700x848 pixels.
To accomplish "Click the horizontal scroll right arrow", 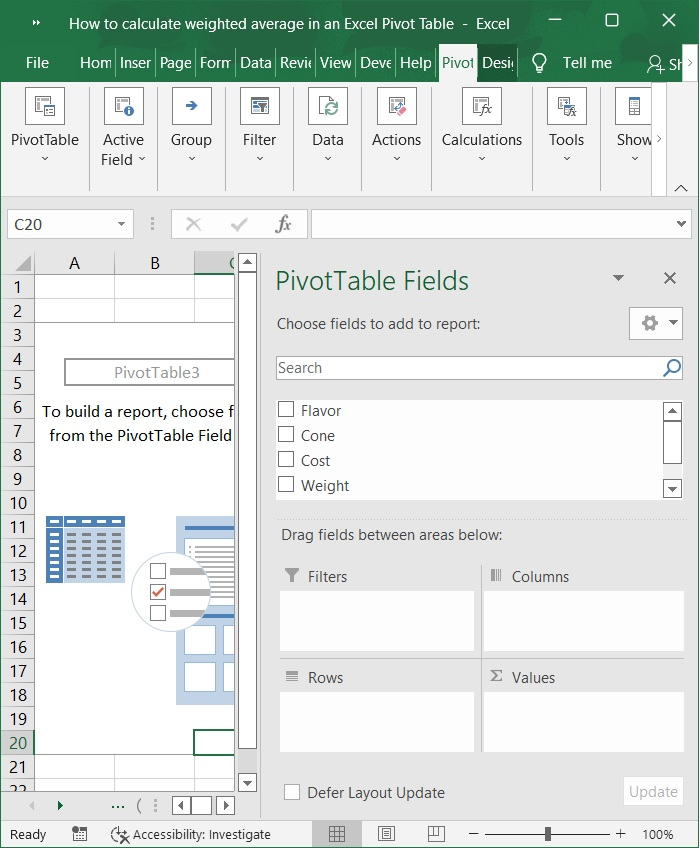I will [x=226, y=806].
